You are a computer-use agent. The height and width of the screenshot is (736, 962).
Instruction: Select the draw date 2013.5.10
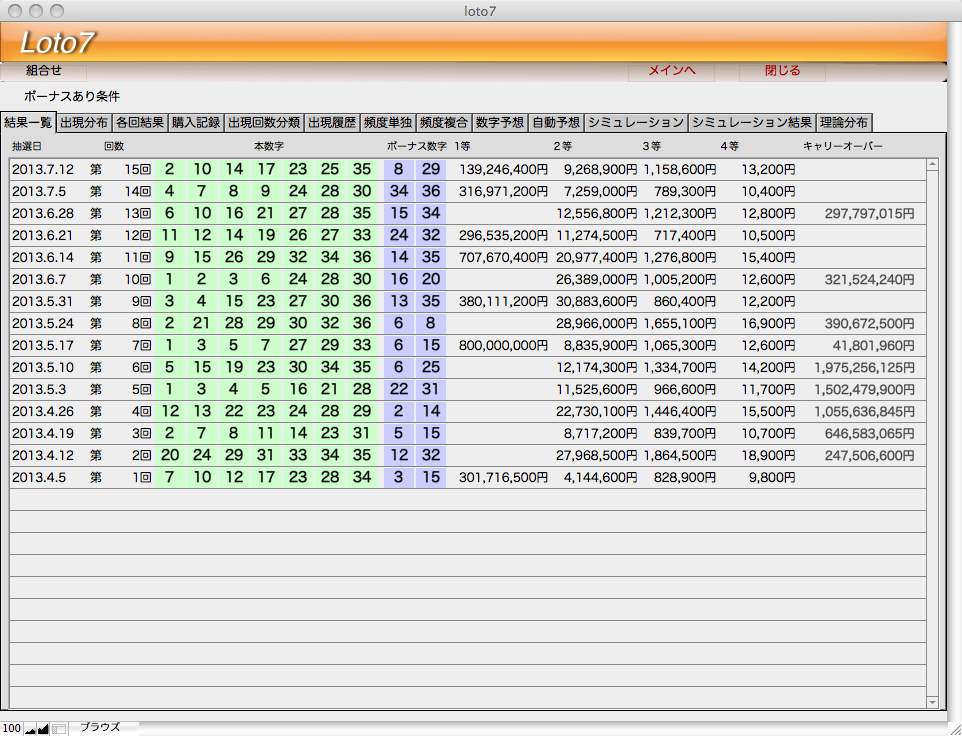tap(43, 367)
